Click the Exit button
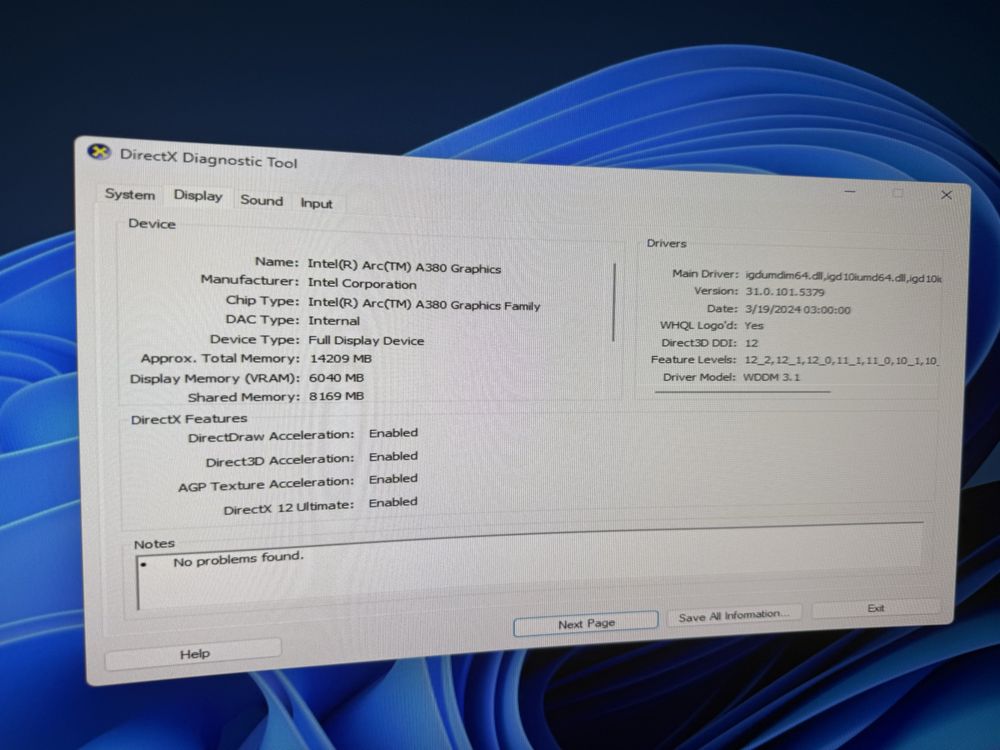1000x750 pixels. coord(876,608)
